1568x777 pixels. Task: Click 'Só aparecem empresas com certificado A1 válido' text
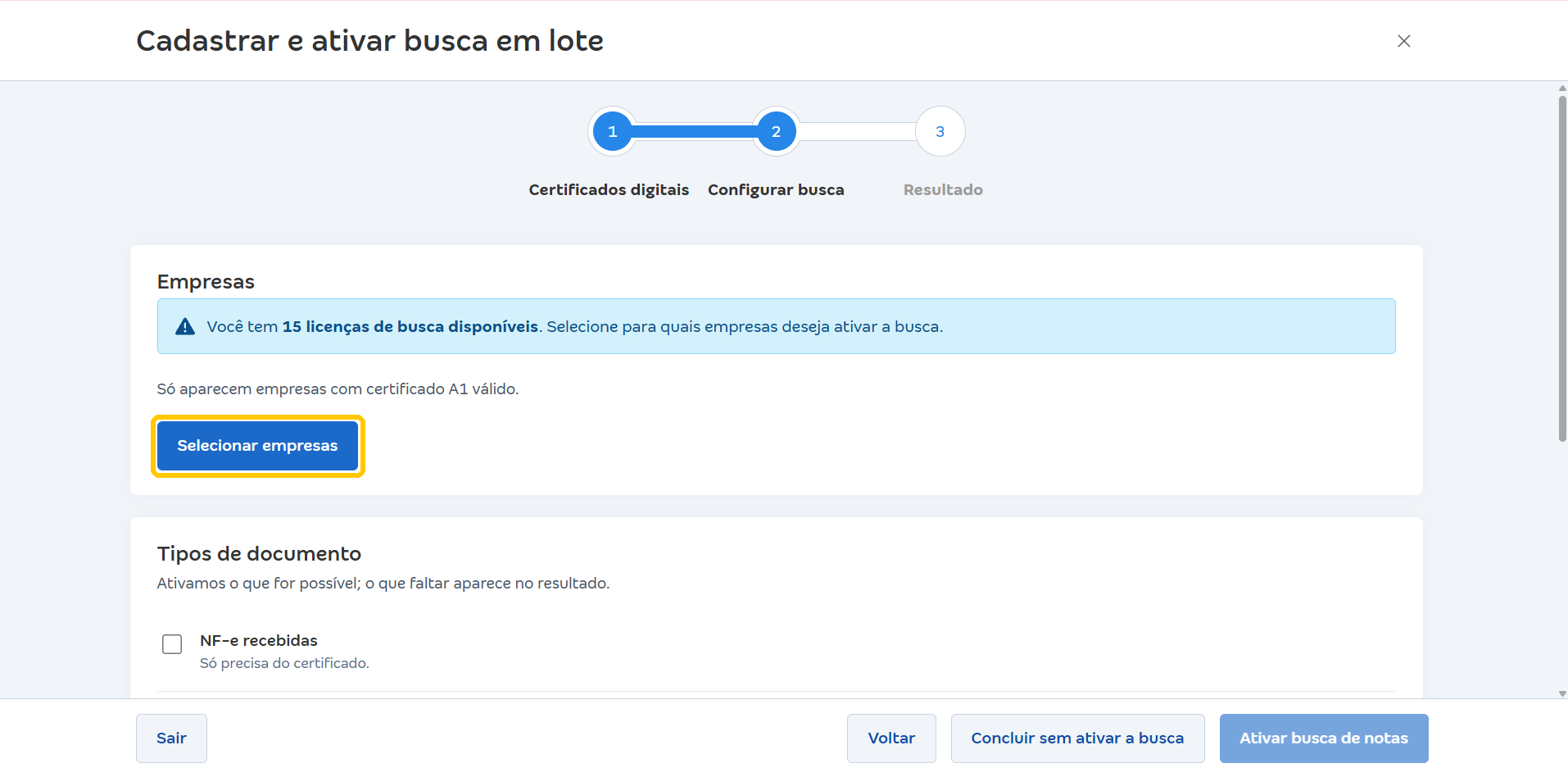click(338, 388)
